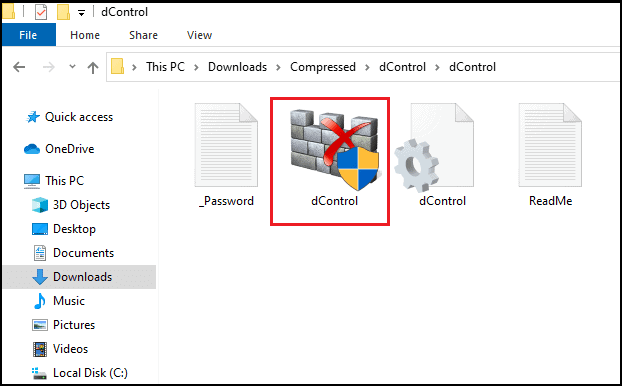The height and width of the screenshot is (386, 622).
Task: Open the Share ribbon tab
Action: tap(143, 35)
